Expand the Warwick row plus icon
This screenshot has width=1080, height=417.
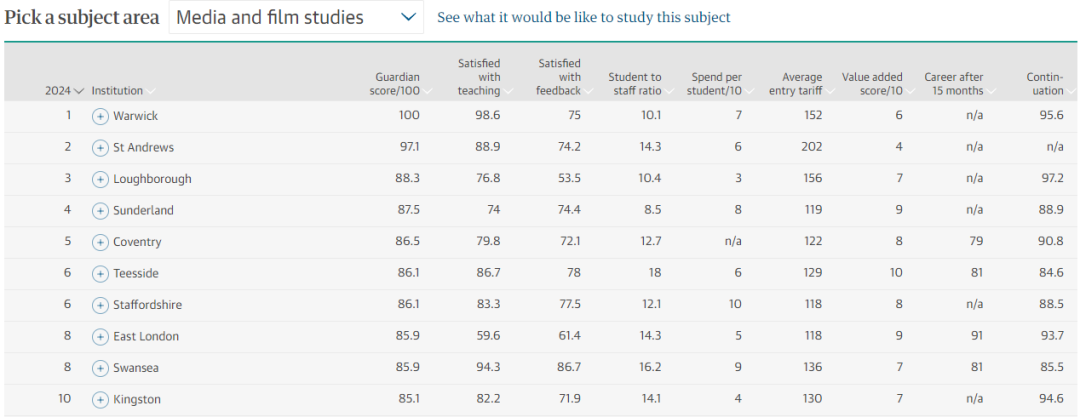click(x=100, y=116)
